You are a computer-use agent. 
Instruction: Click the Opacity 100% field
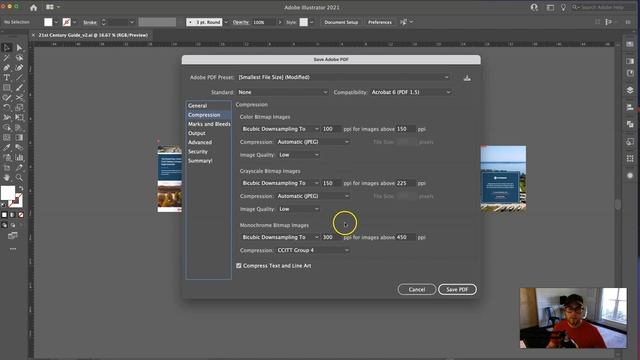coord(264,22)
